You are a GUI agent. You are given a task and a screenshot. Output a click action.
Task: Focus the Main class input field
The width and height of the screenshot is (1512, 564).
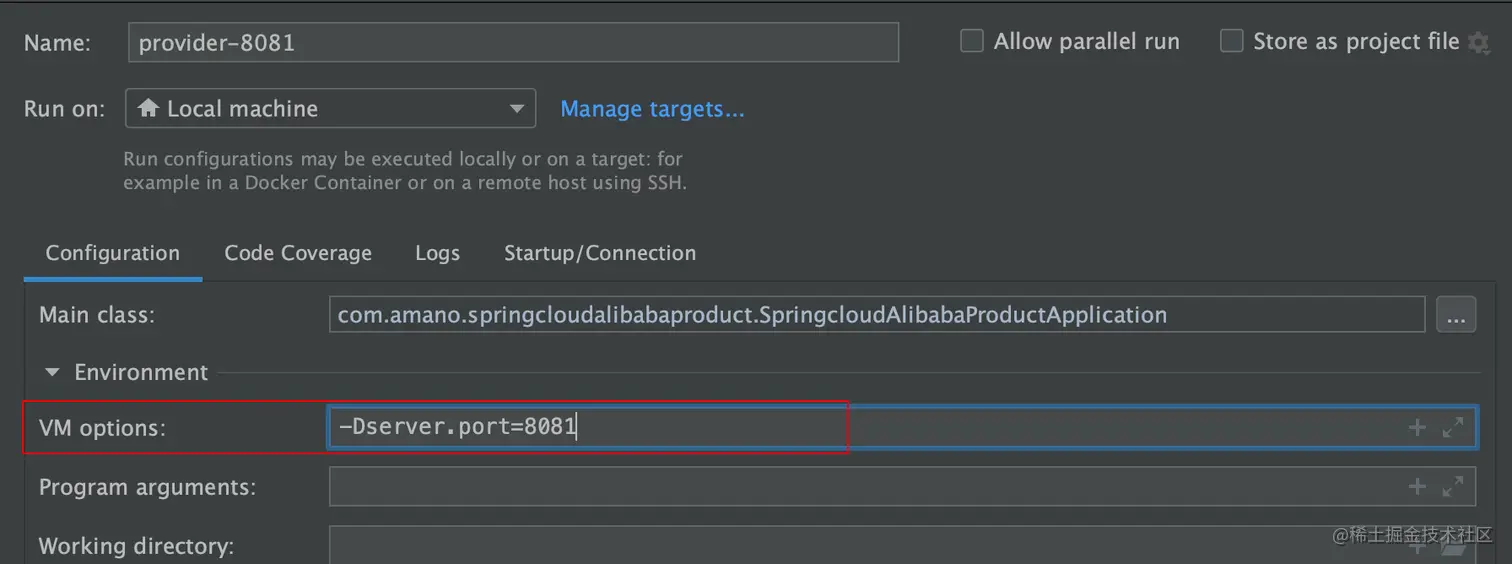pyautogui.click(x=875, y=316)
